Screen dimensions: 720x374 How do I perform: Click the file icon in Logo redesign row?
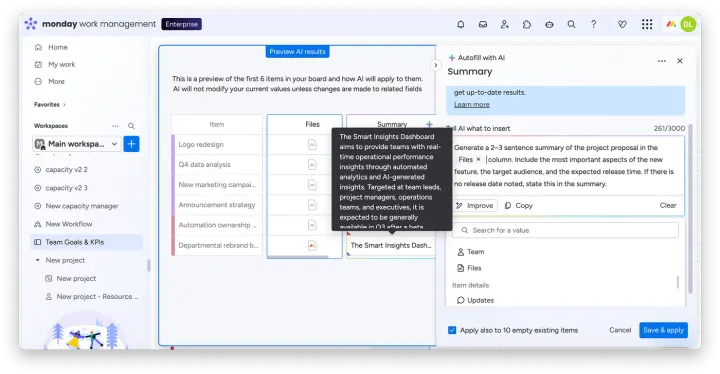(x=312, y=144)
